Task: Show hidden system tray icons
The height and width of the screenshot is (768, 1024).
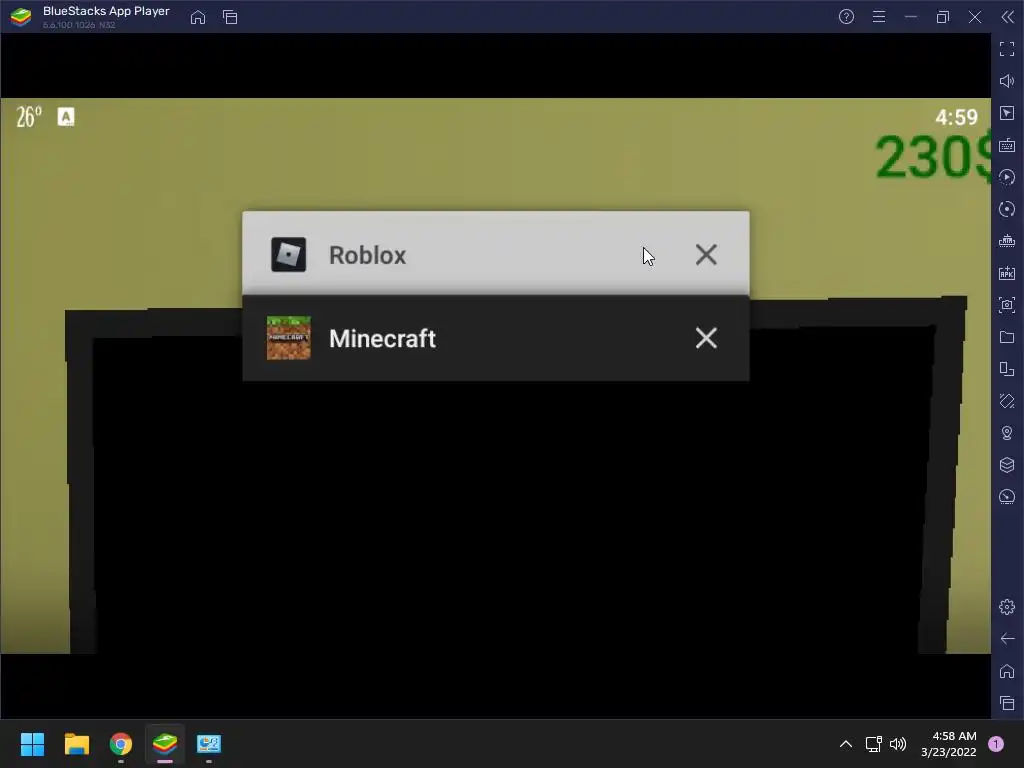Action: point(846,744)
